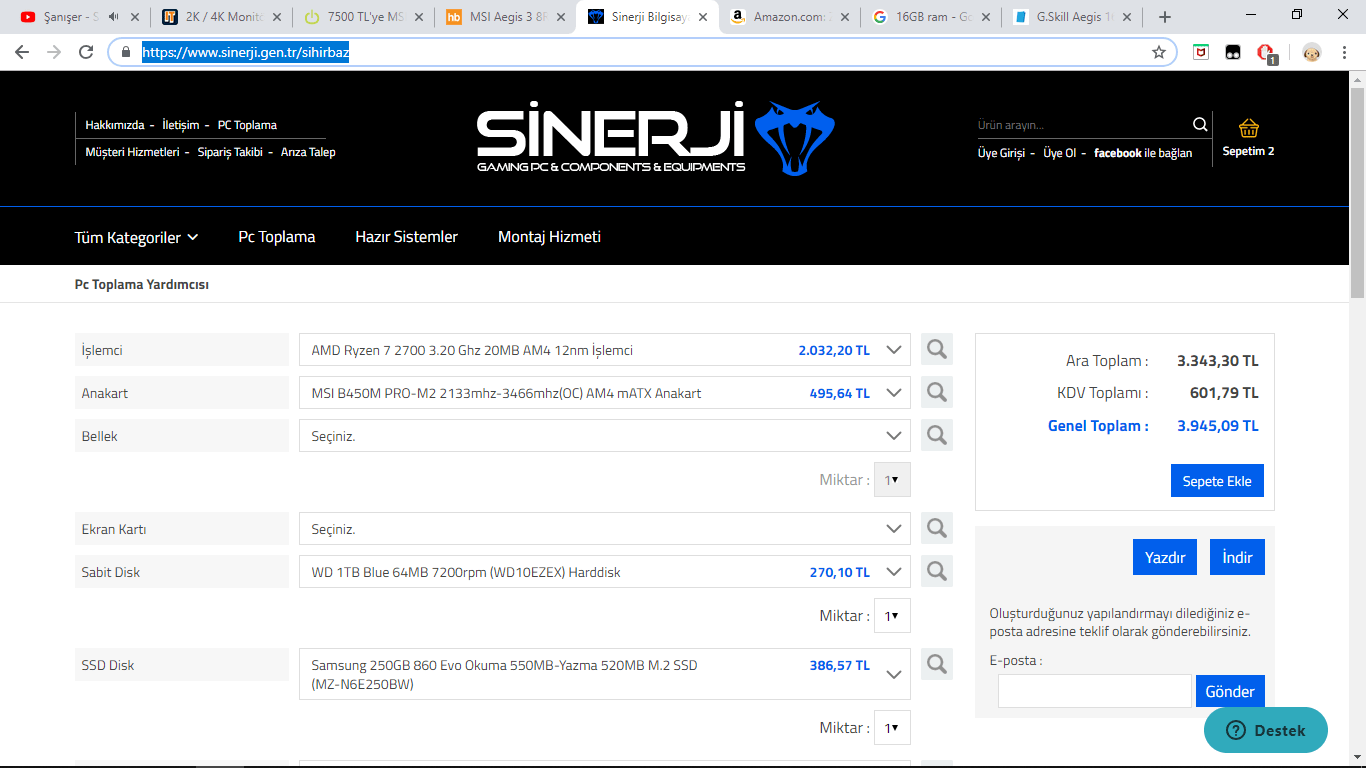Click the header search magnifier icon
Image resolution: width=1366 pixels, height=768 pixels.
click(1200, 124)
